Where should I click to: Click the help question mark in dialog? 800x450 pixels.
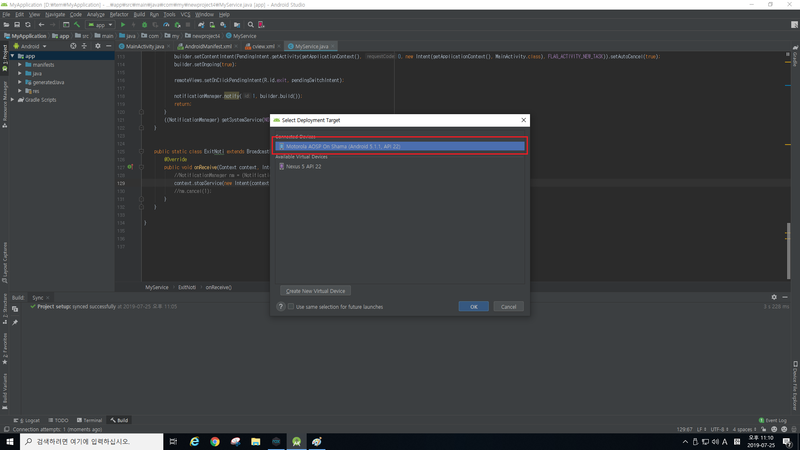coord(281,307)
